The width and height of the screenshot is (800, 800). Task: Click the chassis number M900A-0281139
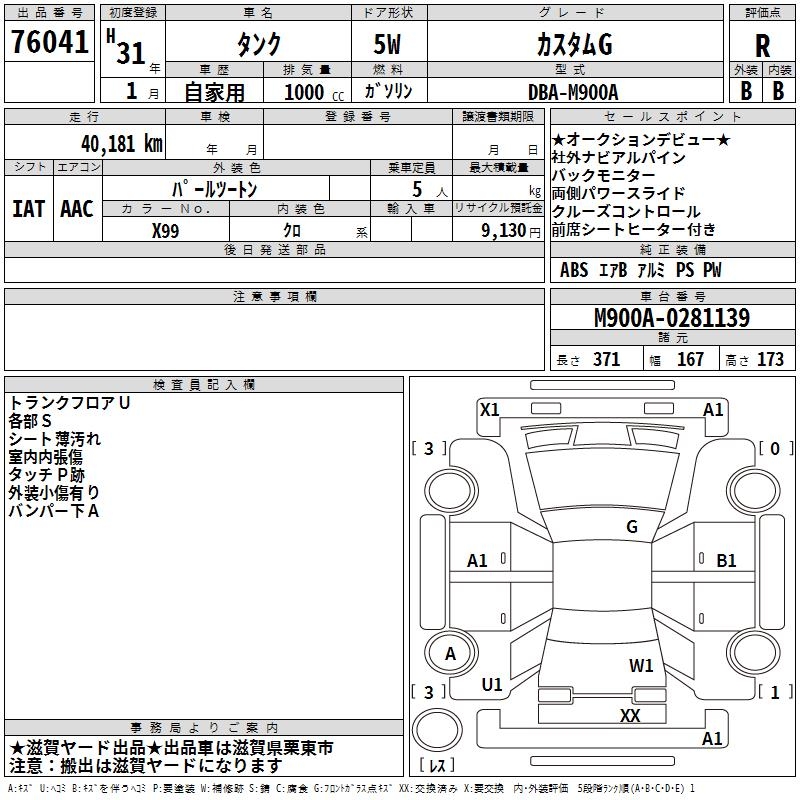[x=672, y=318]
